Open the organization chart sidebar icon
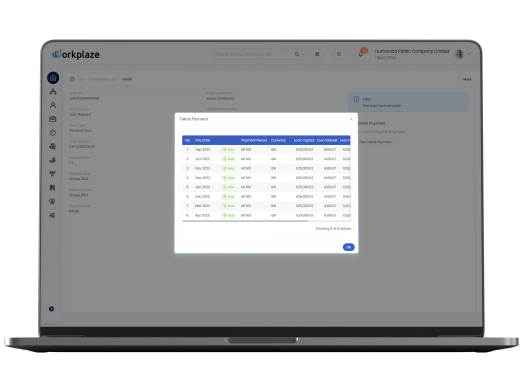 click(x=53, y=92)
